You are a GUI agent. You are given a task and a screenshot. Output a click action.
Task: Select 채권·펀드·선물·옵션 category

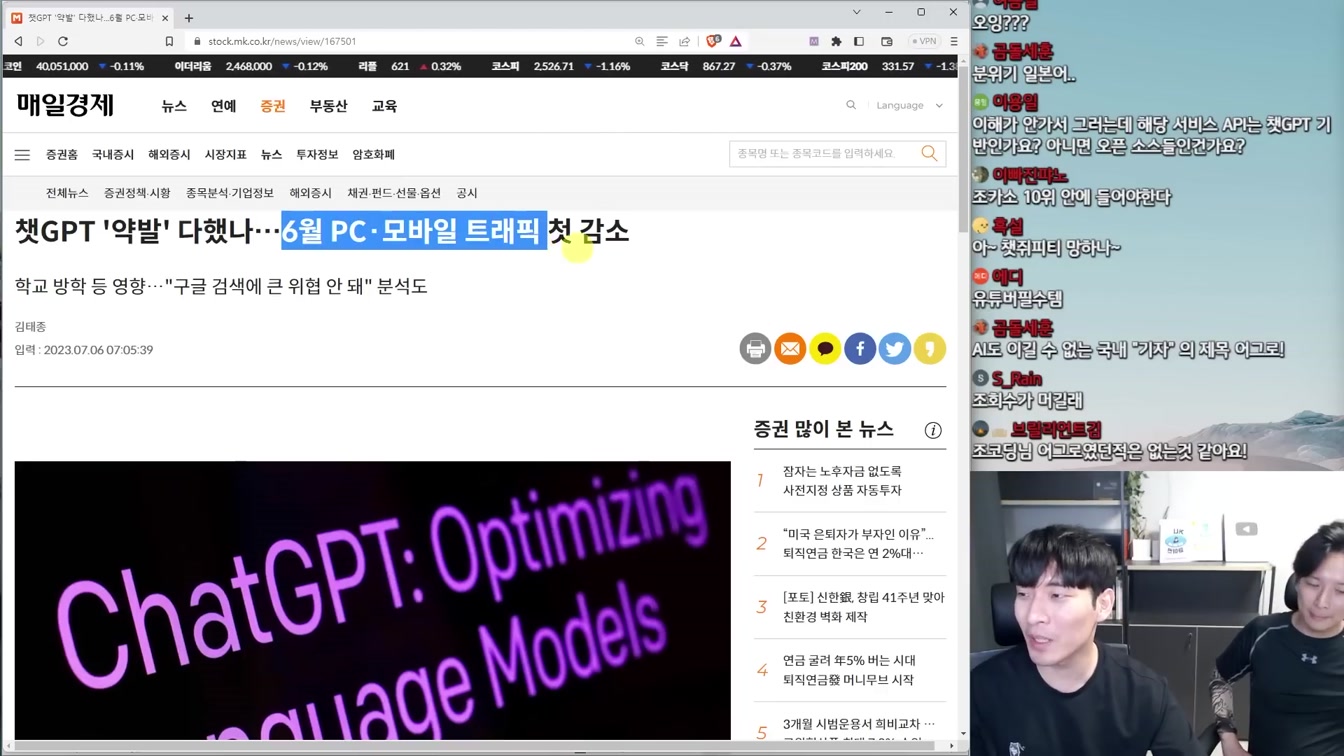[x=394, y=193]
